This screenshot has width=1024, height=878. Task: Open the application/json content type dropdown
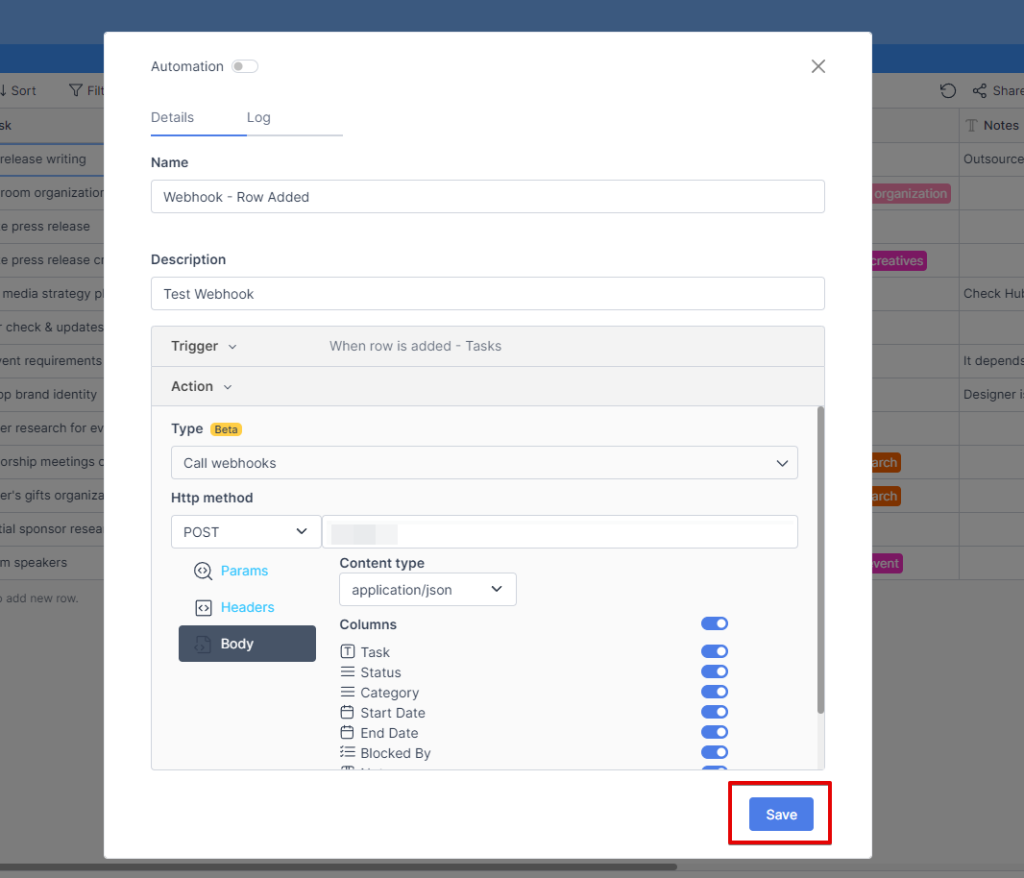[x=427, y=590]
